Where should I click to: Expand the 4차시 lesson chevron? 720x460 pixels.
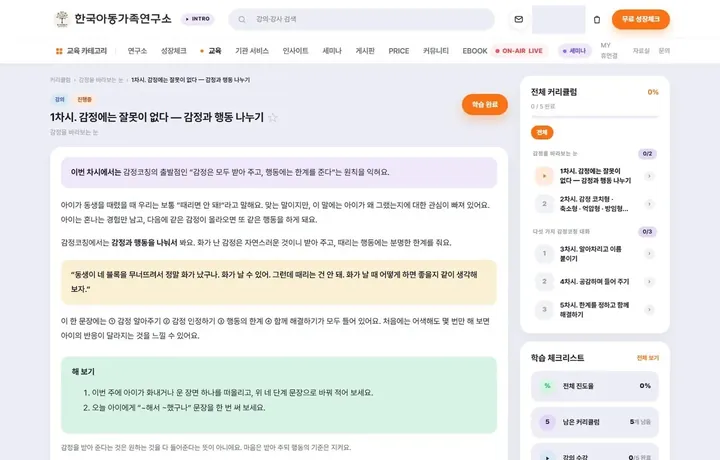[x=649, y=281]
